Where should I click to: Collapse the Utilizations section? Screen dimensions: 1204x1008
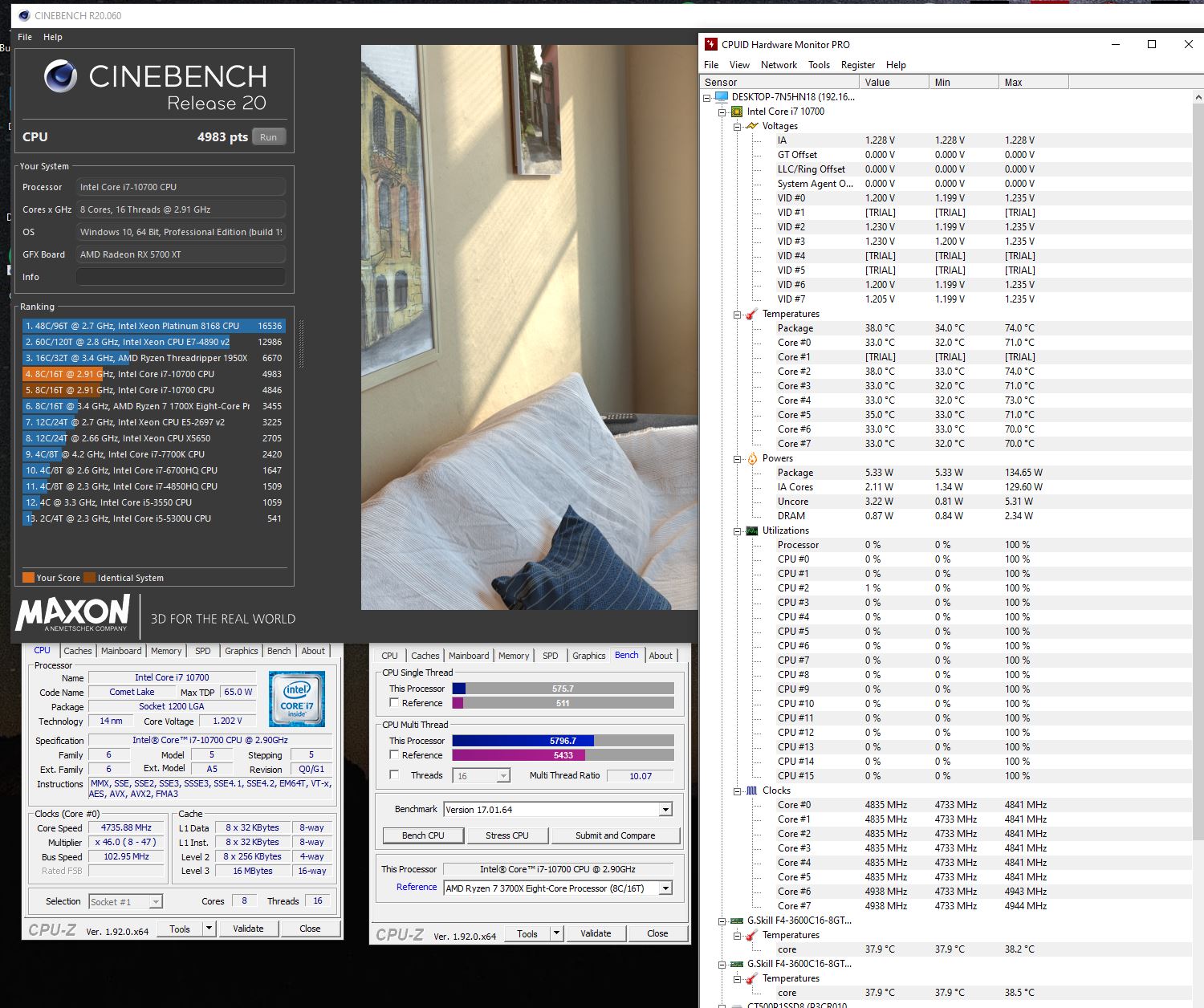(x=737, y=530)
